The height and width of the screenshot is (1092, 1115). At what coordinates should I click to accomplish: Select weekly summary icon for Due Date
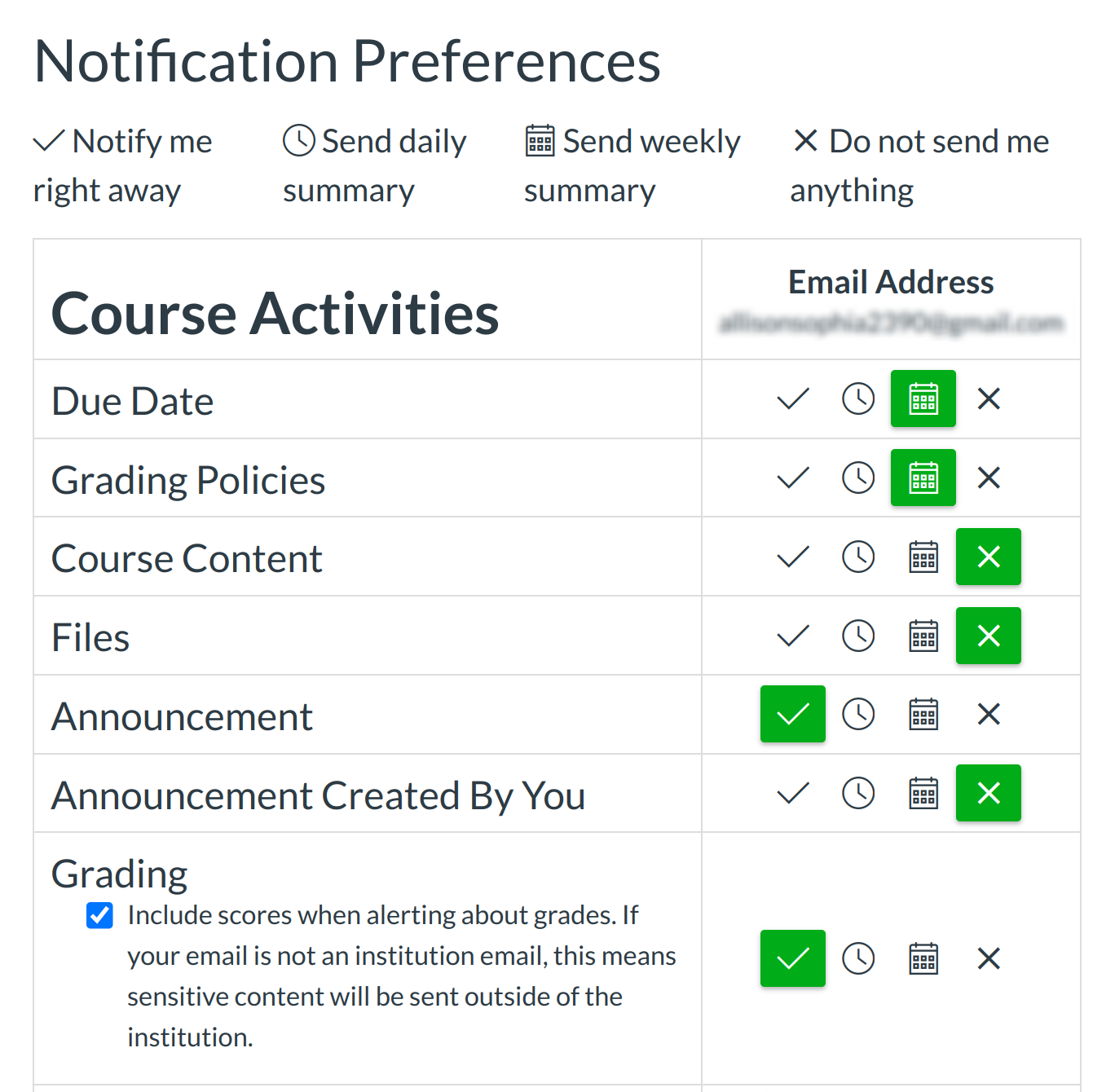click(923, 399)
